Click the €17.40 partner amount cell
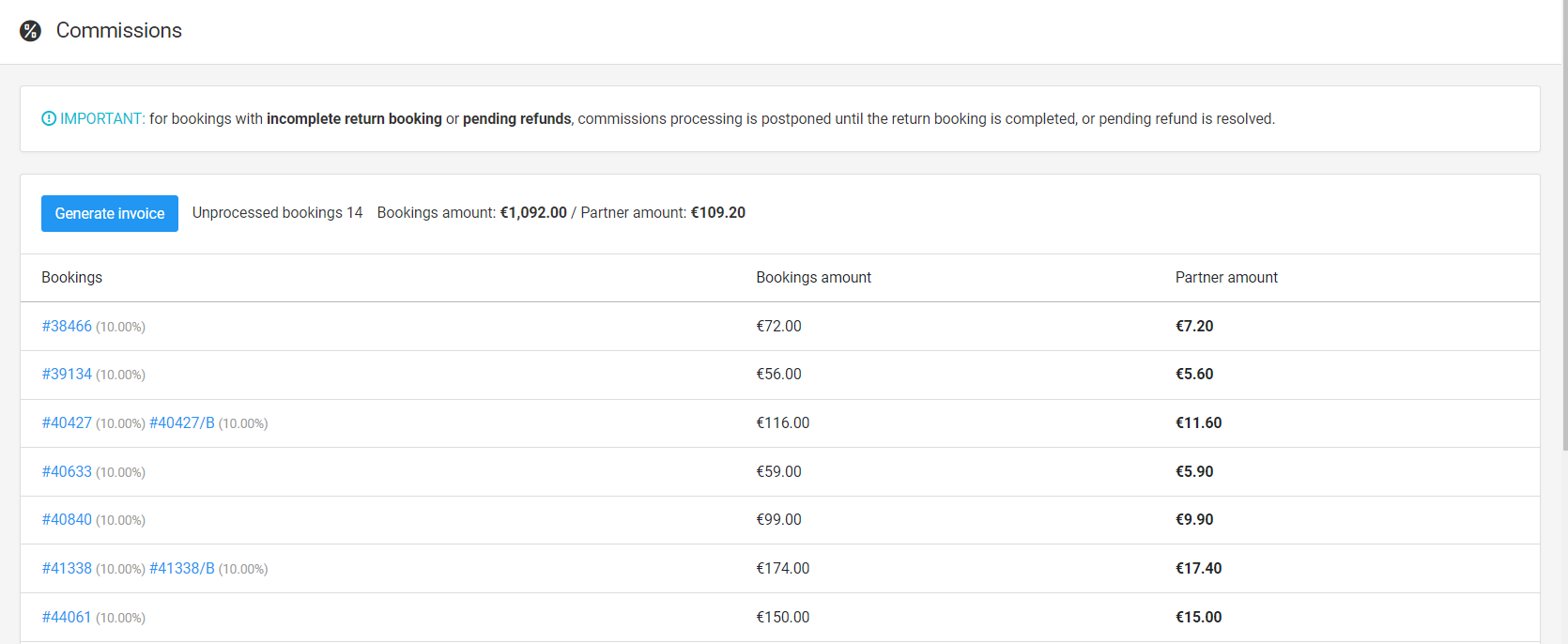 coord(1199,568)
